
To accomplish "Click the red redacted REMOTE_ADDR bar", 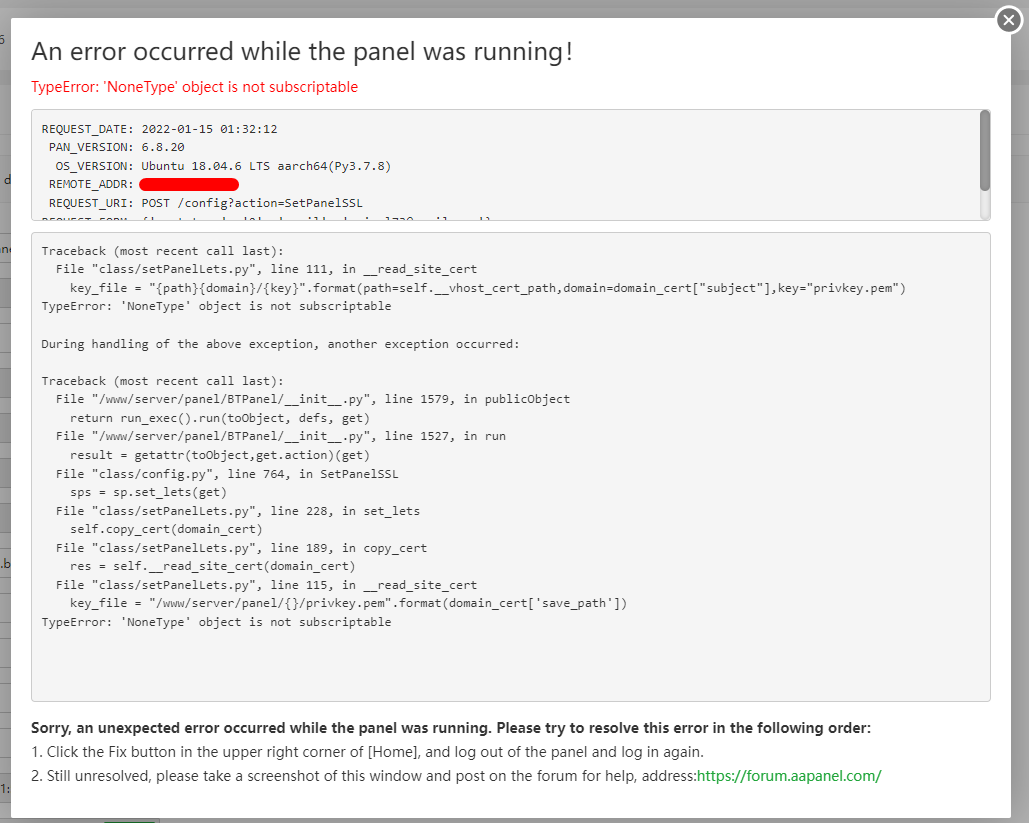I will tap(189, 184).
